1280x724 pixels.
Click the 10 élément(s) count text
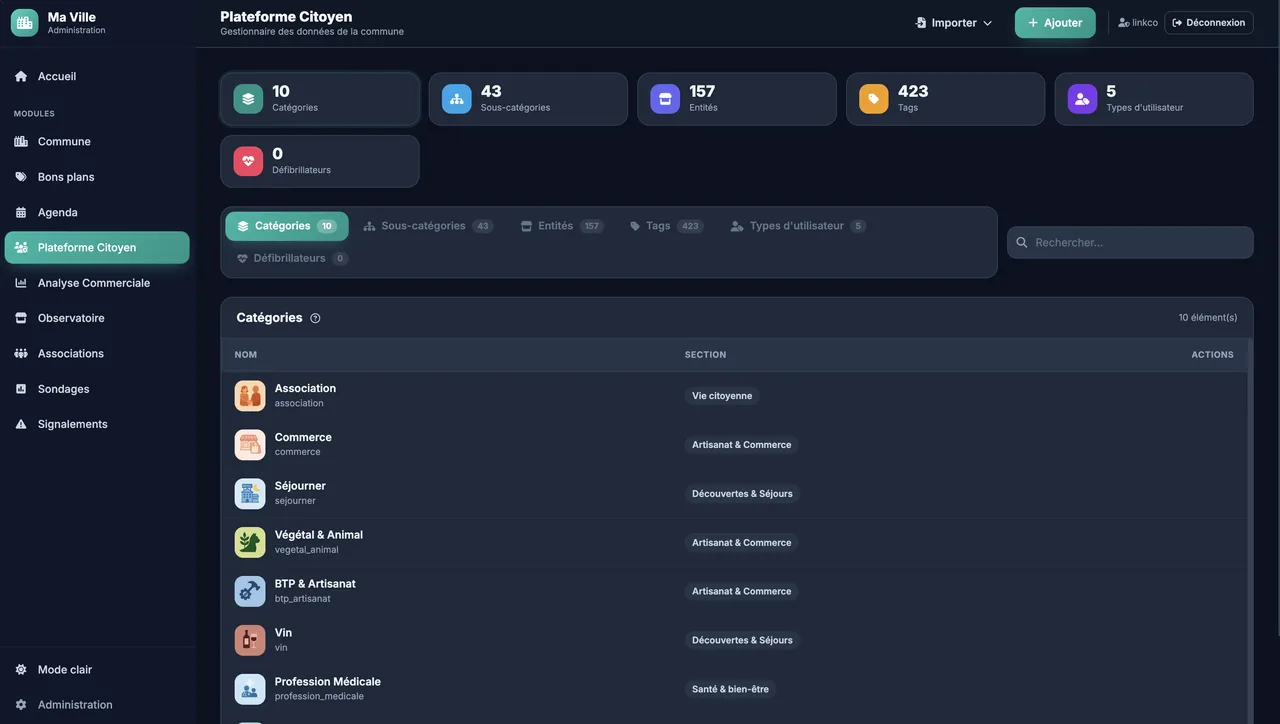pyautogui.click(x=1208, y=318)
